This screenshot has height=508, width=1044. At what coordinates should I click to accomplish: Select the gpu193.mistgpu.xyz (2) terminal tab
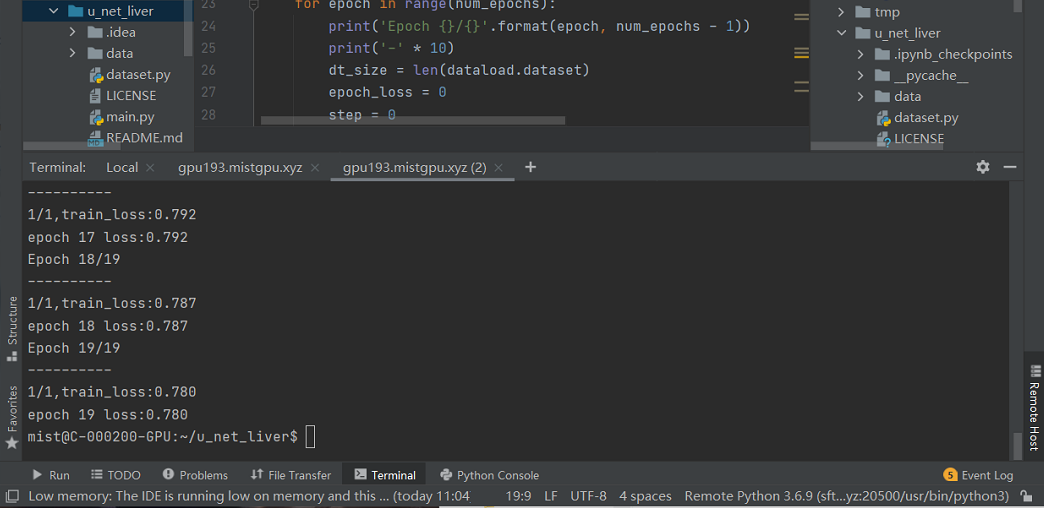click(414, 168)
